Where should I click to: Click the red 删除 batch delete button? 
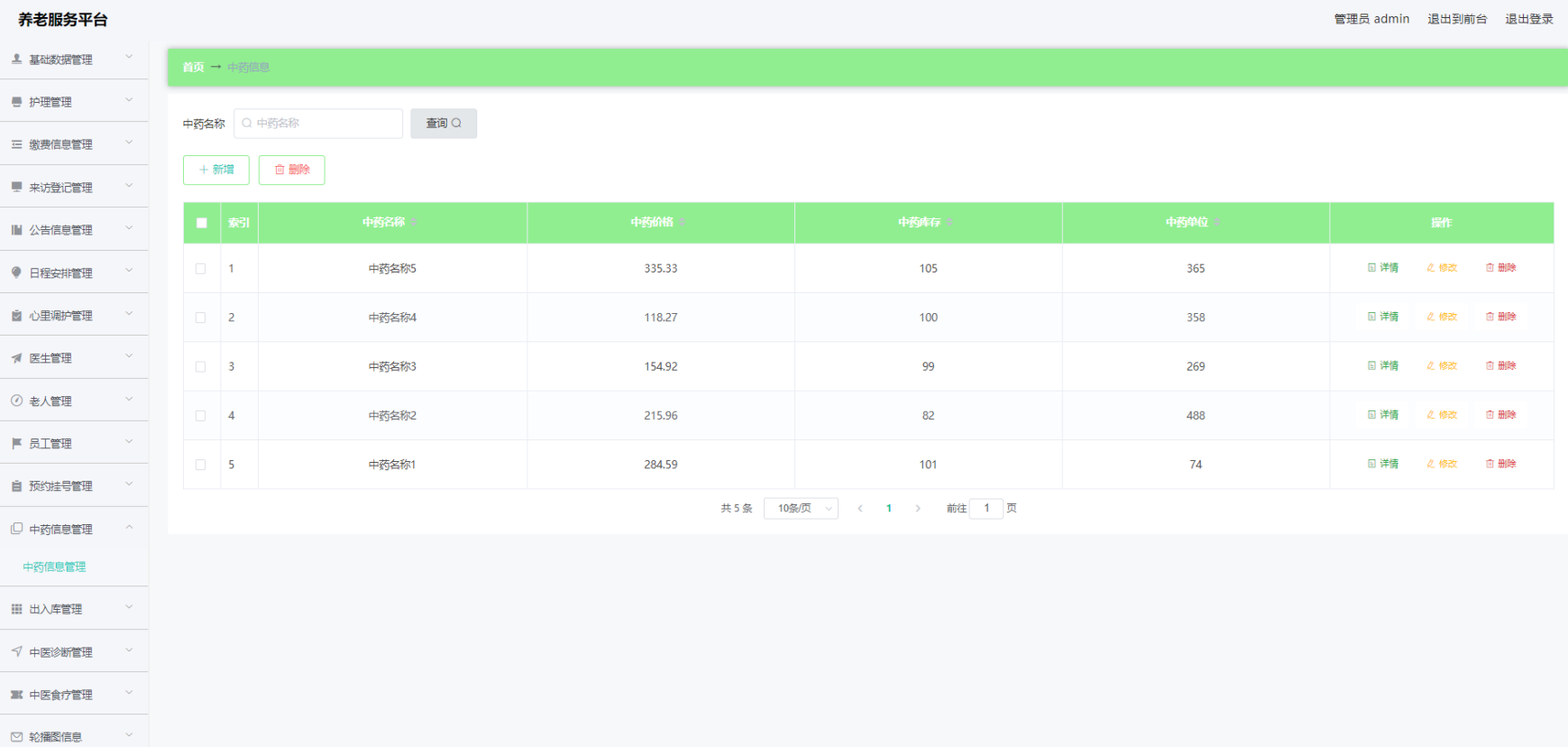[292, 170]
